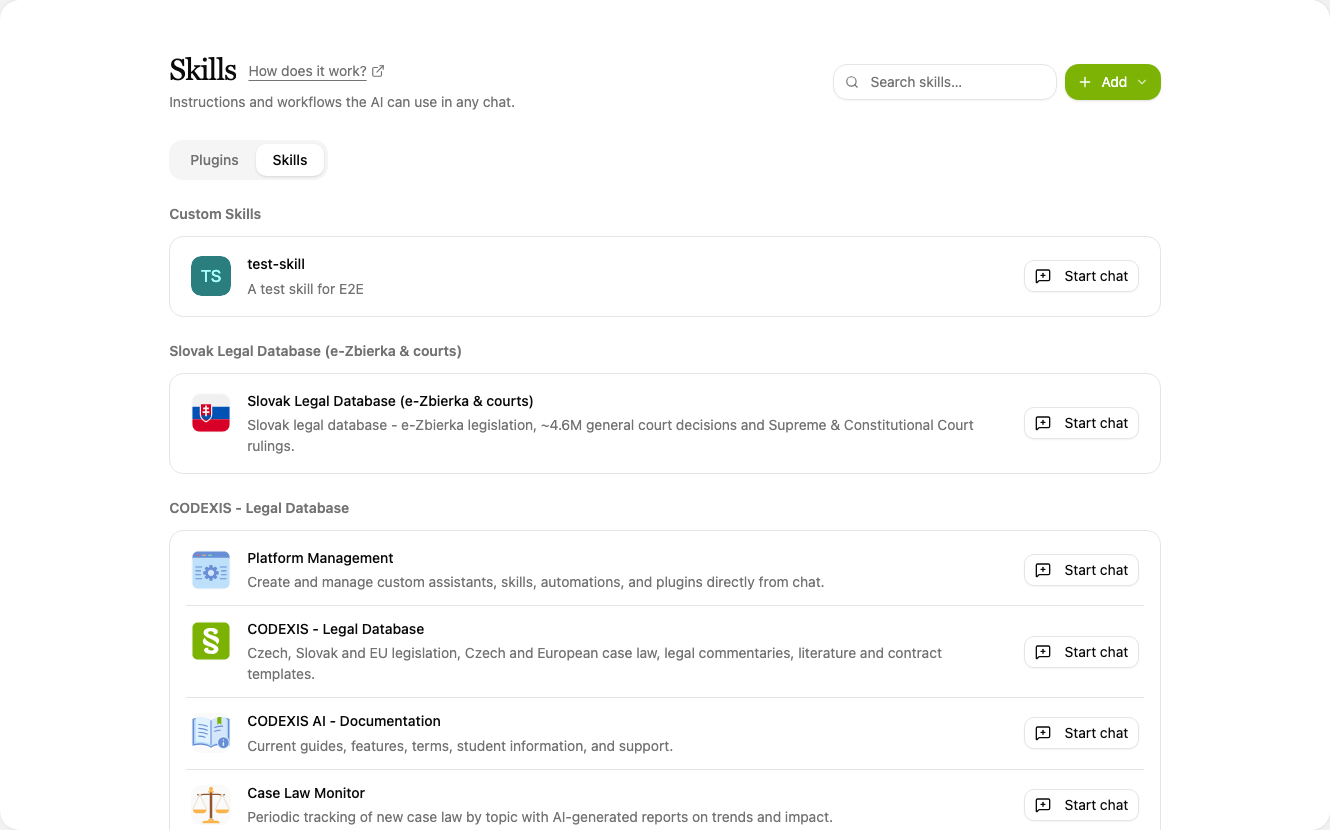Start chat with Case Law Monitor

pos(1081,805)
